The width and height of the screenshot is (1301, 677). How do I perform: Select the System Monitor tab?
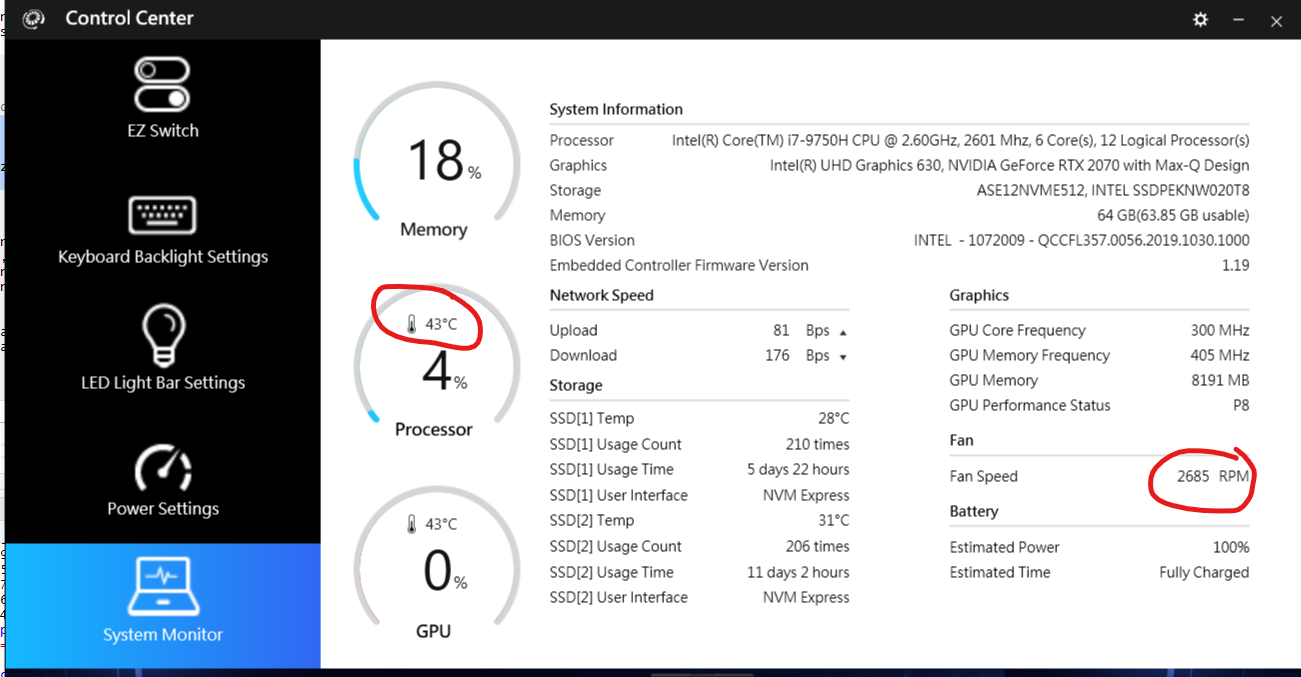[162, 606]
